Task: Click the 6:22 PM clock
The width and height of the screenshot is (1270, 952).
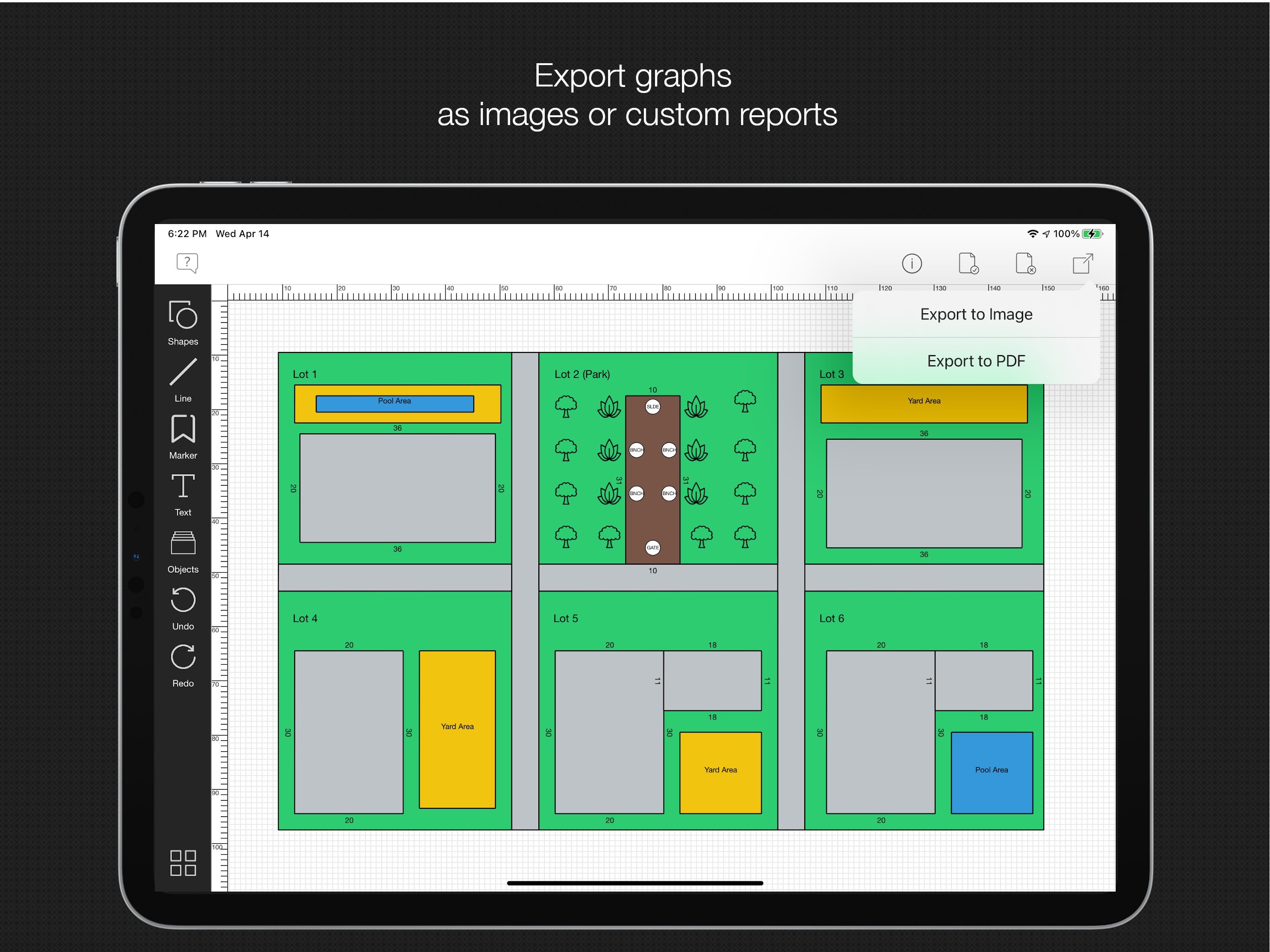Action: pos(187,234)
